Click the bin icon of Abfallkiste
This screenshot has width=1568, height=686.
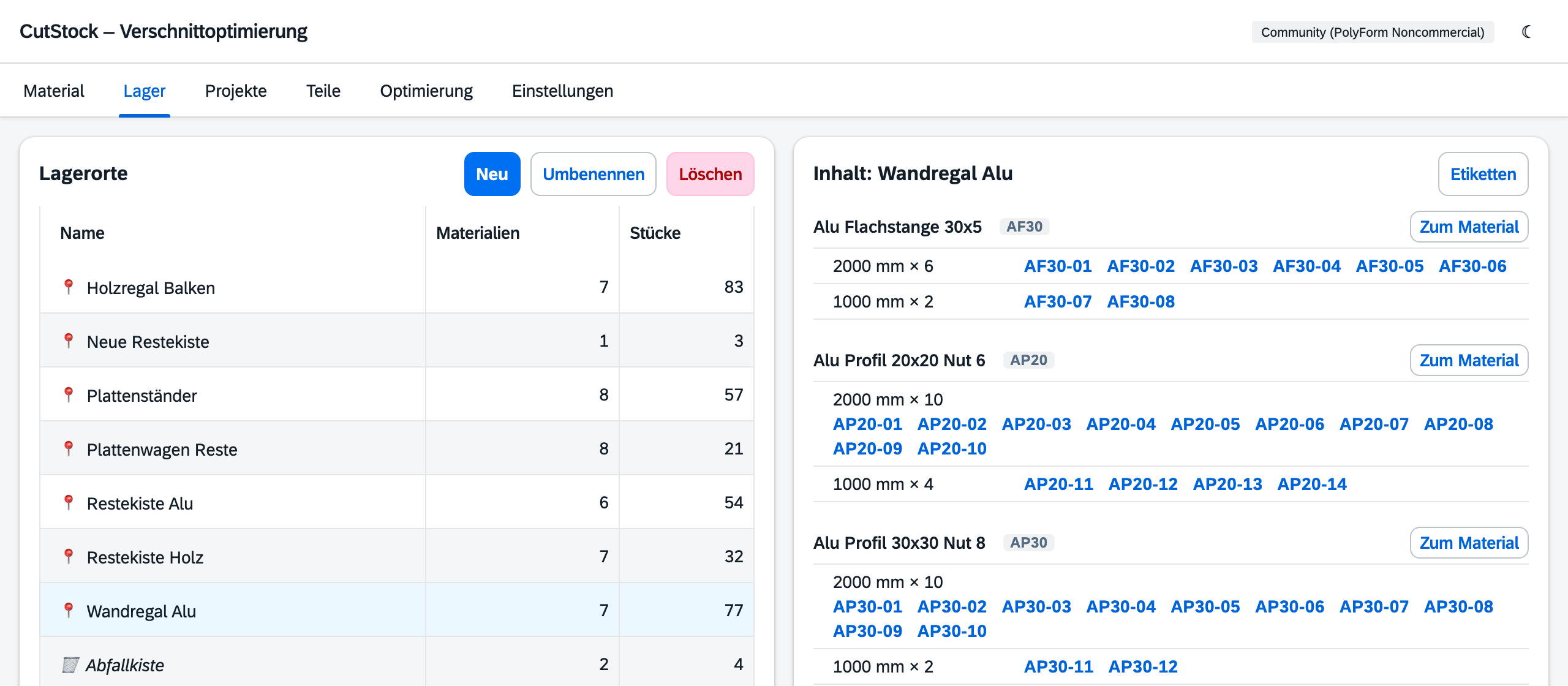70,665
